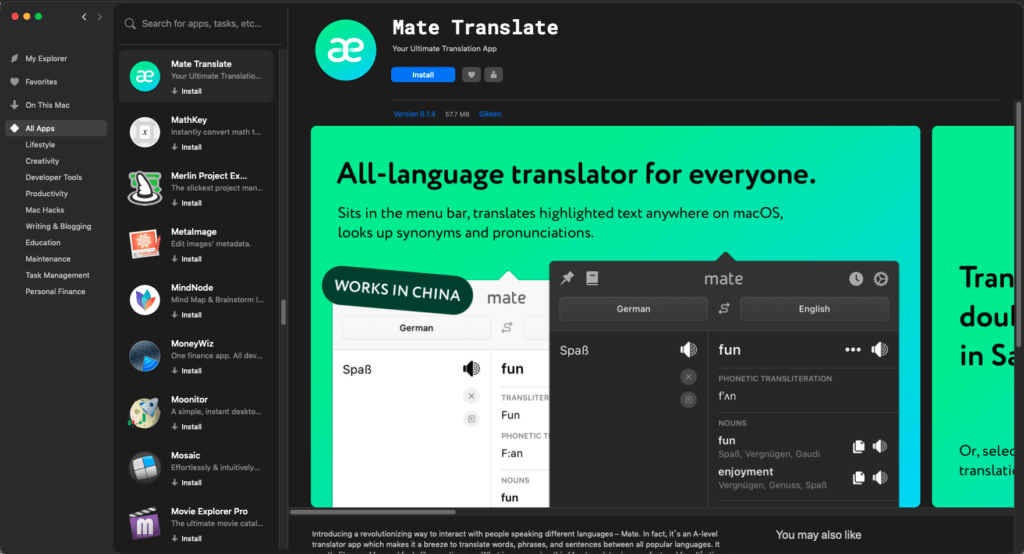Select the Writing & Blogging category
This screenshot has width=1024, height=554.
click(x=58, y=227)
